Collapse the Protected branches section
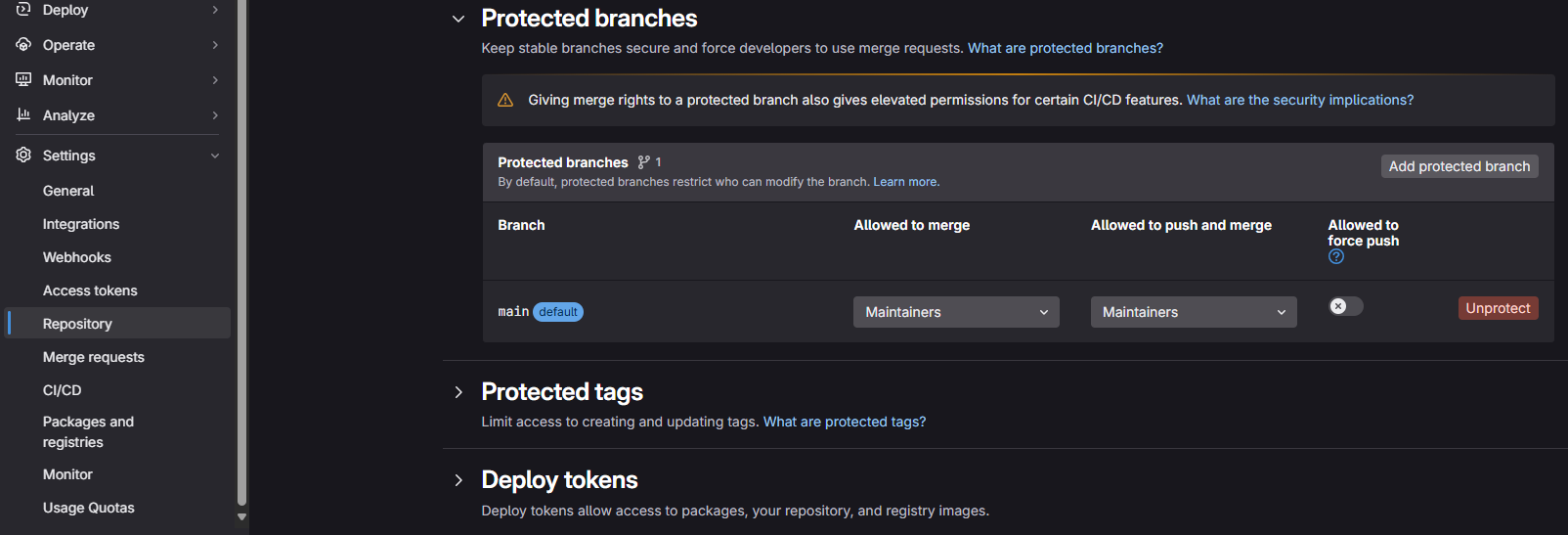The image size is (1568, 535). [458, 19]
